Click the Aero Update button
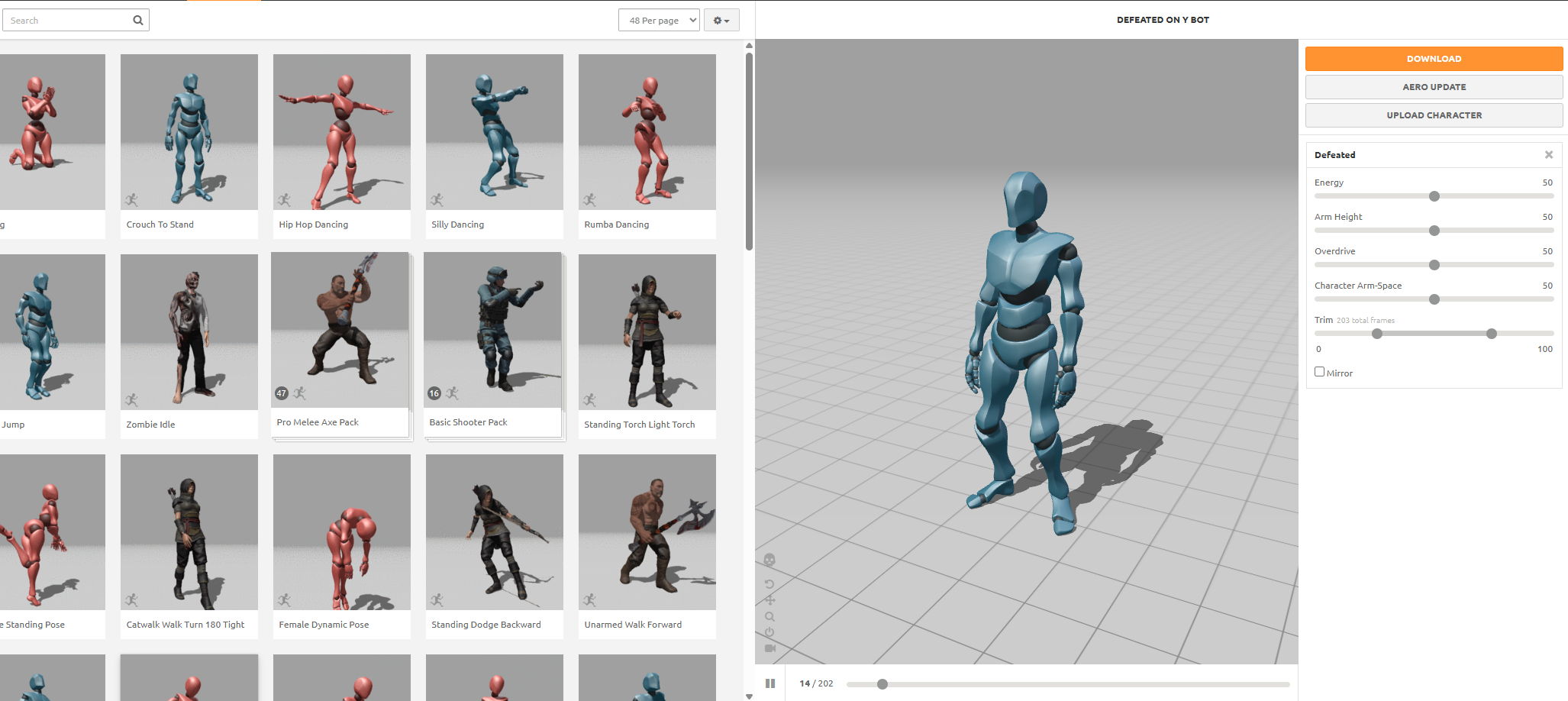The image size is (1568, 701). [1434, 87]
